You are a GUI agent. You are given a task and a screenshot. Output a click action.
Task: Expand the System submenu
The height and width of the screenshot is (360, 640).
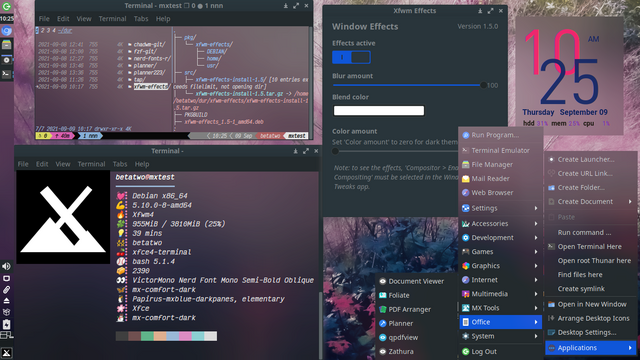tap(500, 336)
